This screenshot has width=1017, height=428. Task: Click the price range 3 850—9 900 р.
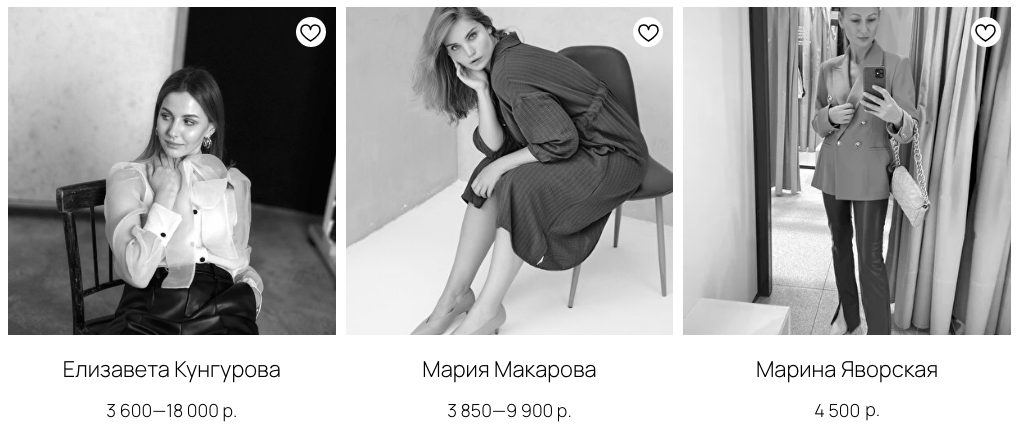pos(509,411)
